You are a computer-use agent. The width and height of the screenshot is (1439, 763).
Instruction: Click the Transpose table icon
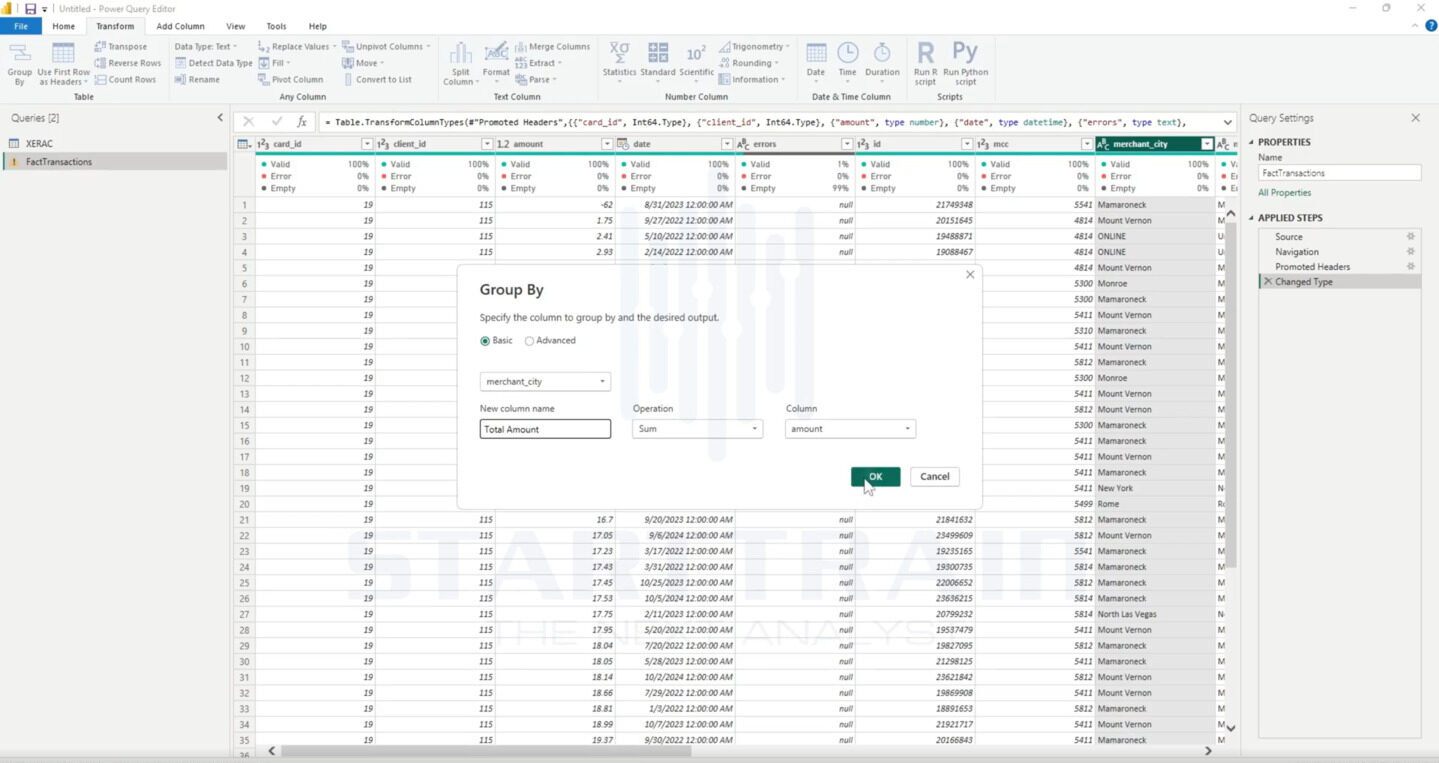click(121, 47)
